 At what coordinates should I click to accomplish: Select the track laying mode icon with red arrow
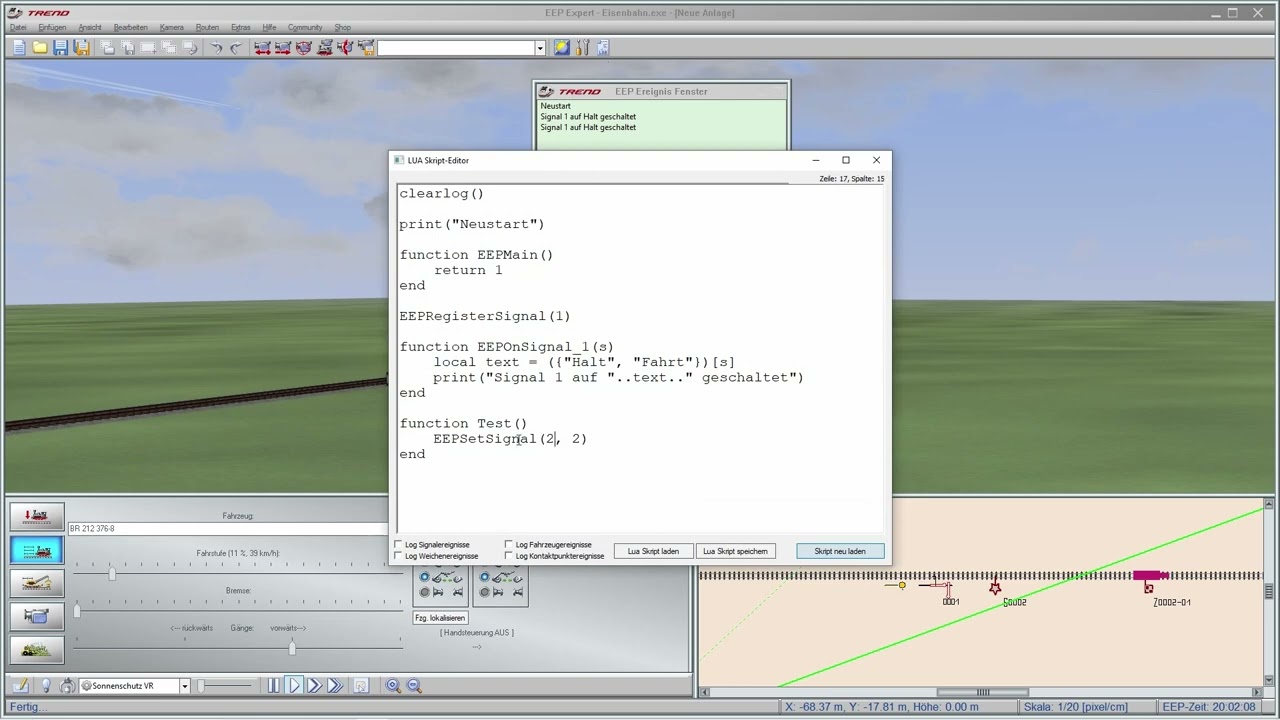pos(37,516)
